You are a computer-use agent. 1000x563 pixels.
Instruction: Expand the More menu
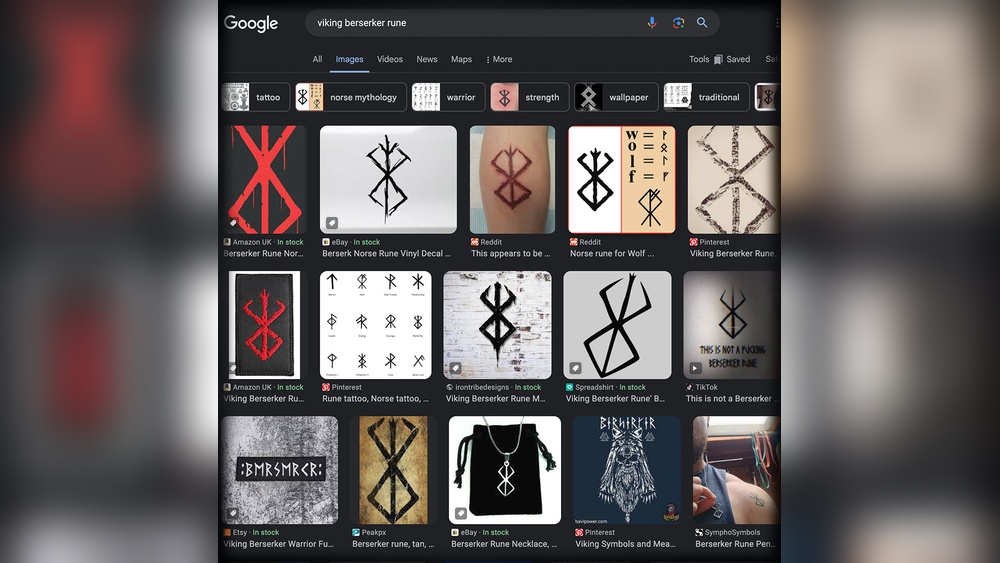[x=499, y=59]
